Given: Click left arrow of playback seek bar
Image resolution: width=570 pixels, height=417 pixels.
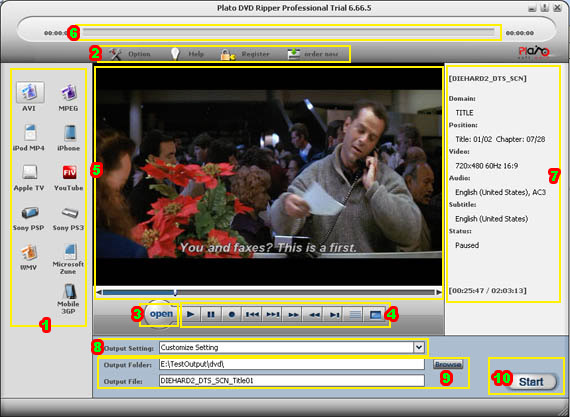Looking at the screenshot, I should pos(99,292).
